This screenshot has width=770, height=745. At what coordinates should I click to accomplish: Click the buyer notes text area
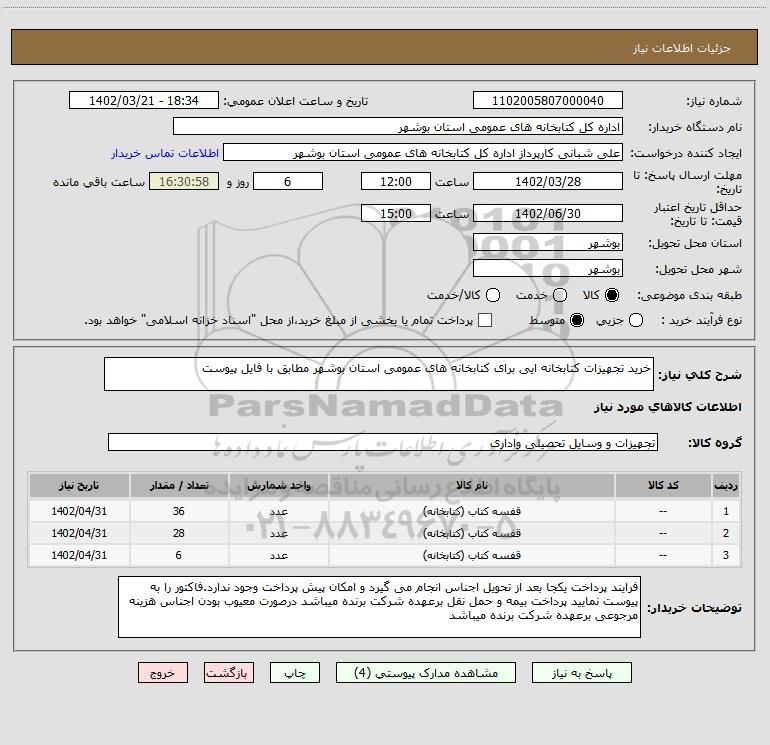[x=379, y=607]
